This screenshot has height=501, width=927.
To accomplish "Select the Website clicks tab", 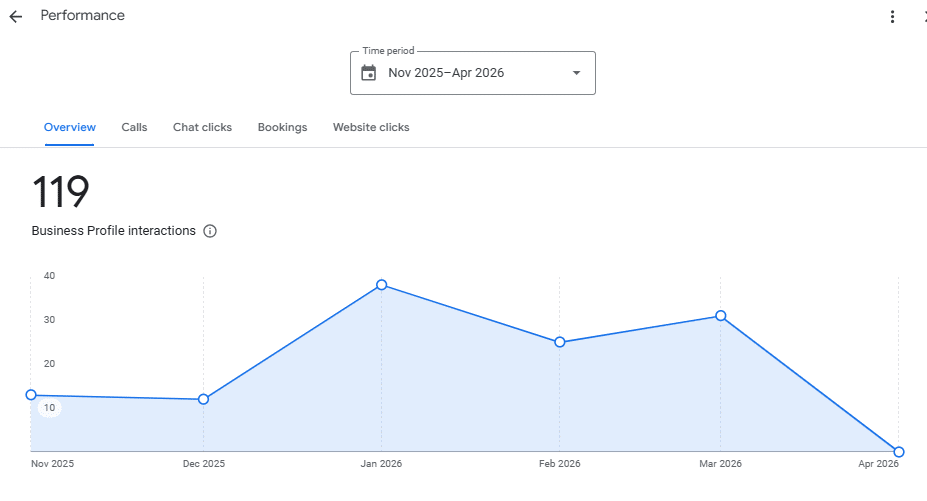I will pos(371,127).
